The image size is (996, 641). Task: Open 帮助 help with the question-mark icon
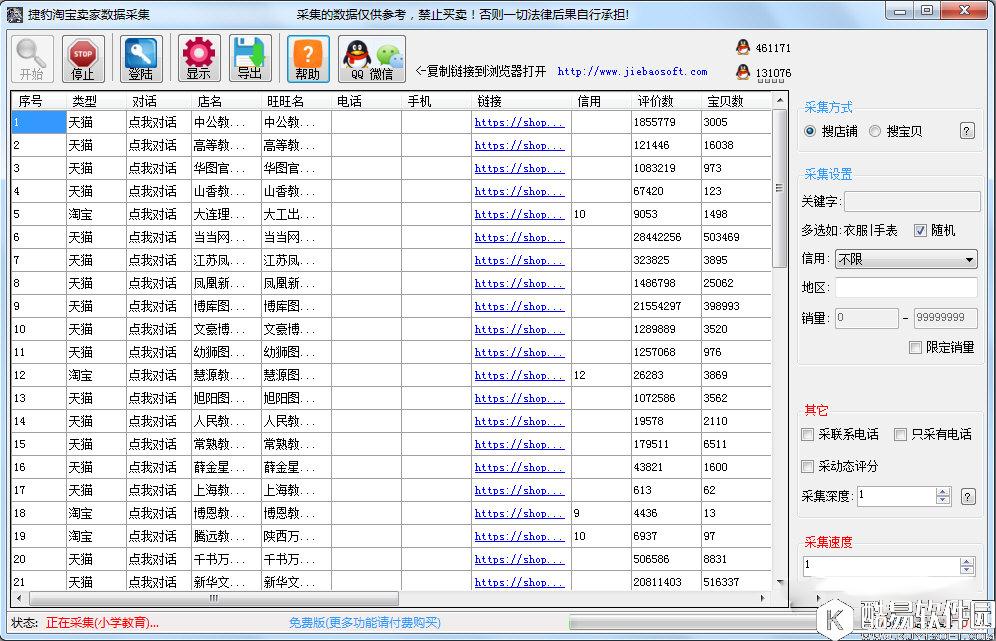pos(308,58)
